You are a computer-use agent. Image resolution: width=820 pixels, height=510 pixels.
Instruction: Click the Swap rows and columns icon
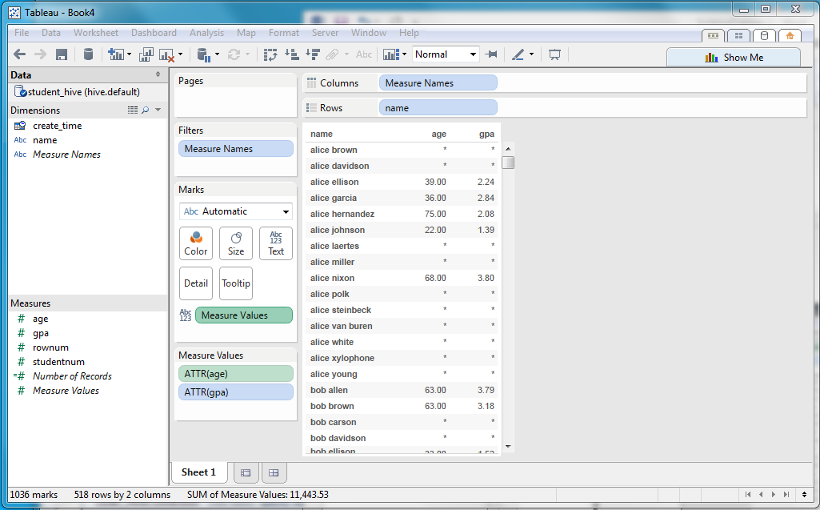tap(270, 55)
